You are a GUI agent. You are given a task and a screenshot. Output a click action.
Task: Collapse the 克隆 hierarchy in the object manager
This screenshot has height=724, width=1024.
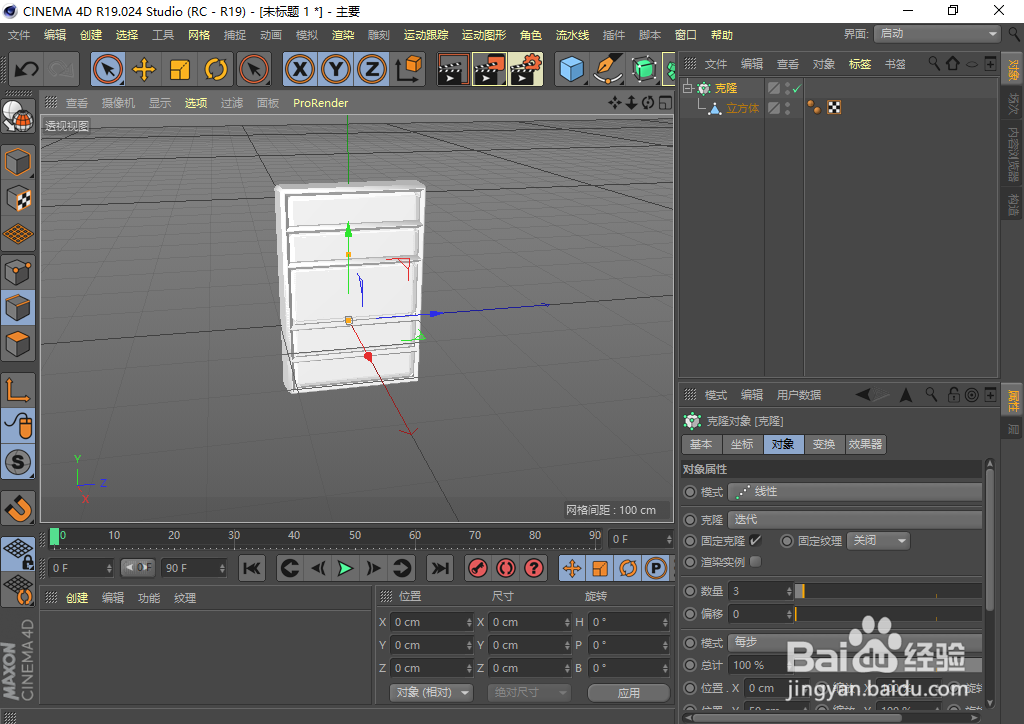[686, 87]
